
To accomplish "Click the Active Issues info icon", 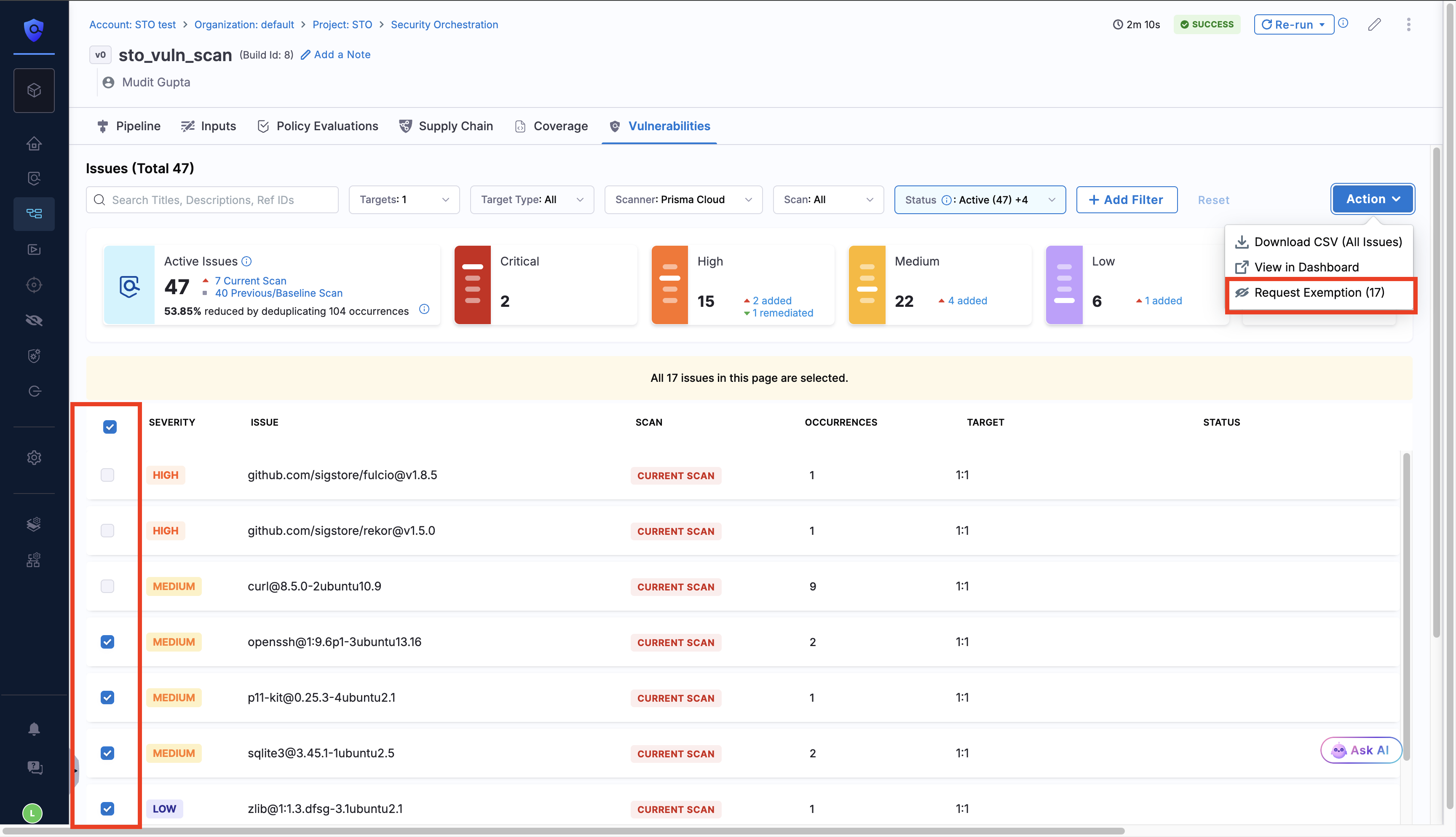I will coord(246,261).
